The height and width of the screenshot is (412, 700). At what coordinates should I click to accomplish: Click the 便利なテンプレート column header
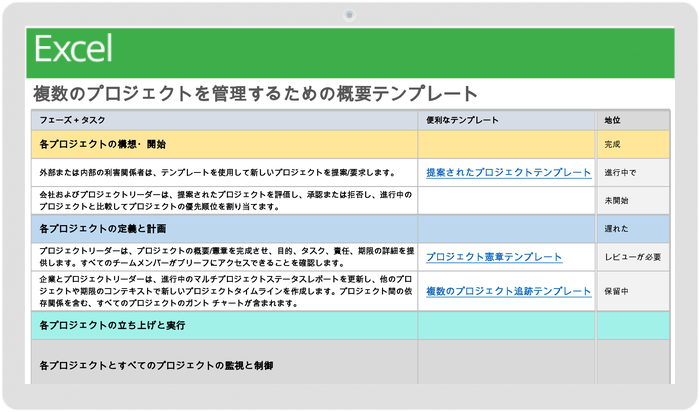pos(507,120)
